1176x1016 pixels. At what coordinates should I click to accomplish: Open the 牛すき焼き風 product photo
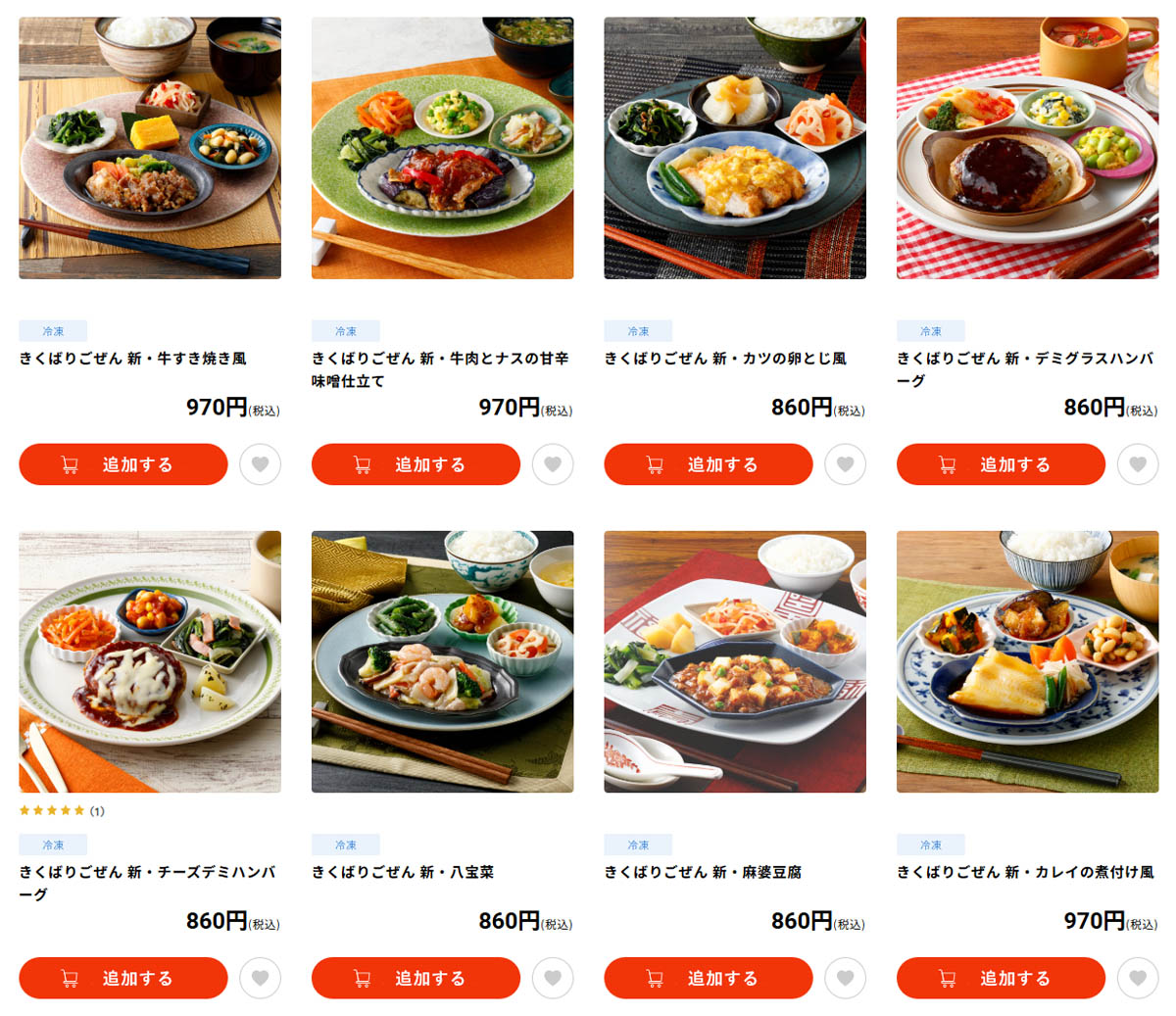click(150, 148)
